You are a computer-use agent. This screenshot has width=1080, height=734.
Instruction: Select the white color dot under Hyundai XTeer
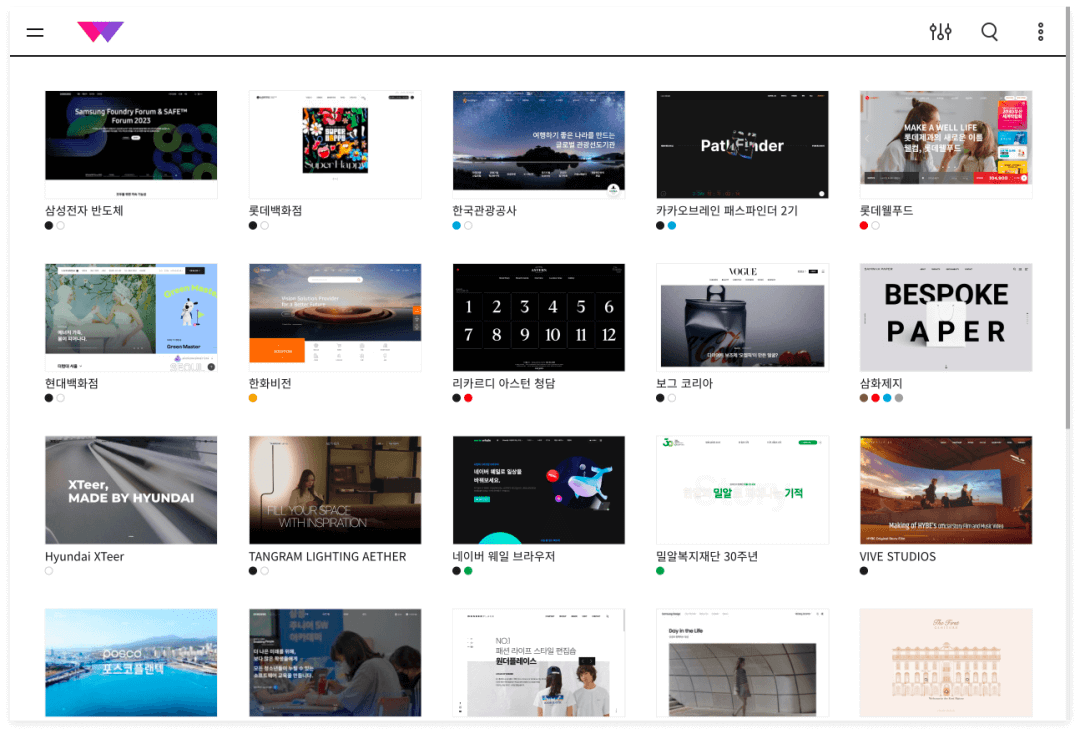(x=49, y=571)
